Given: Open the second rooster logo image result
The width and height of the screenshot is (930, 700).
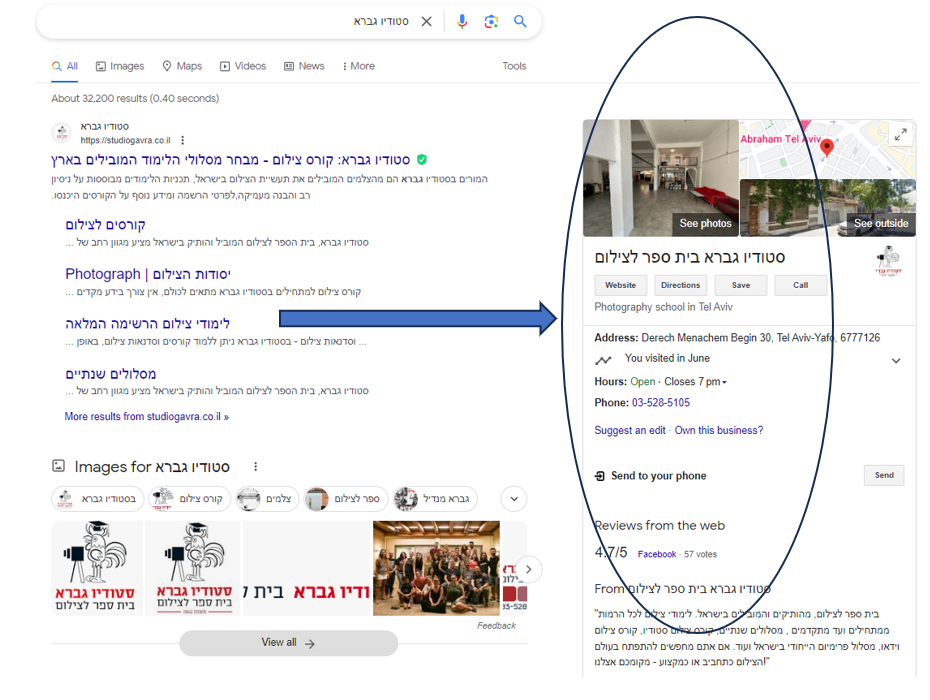Looking at the screenshot, I should coord(193,568).
